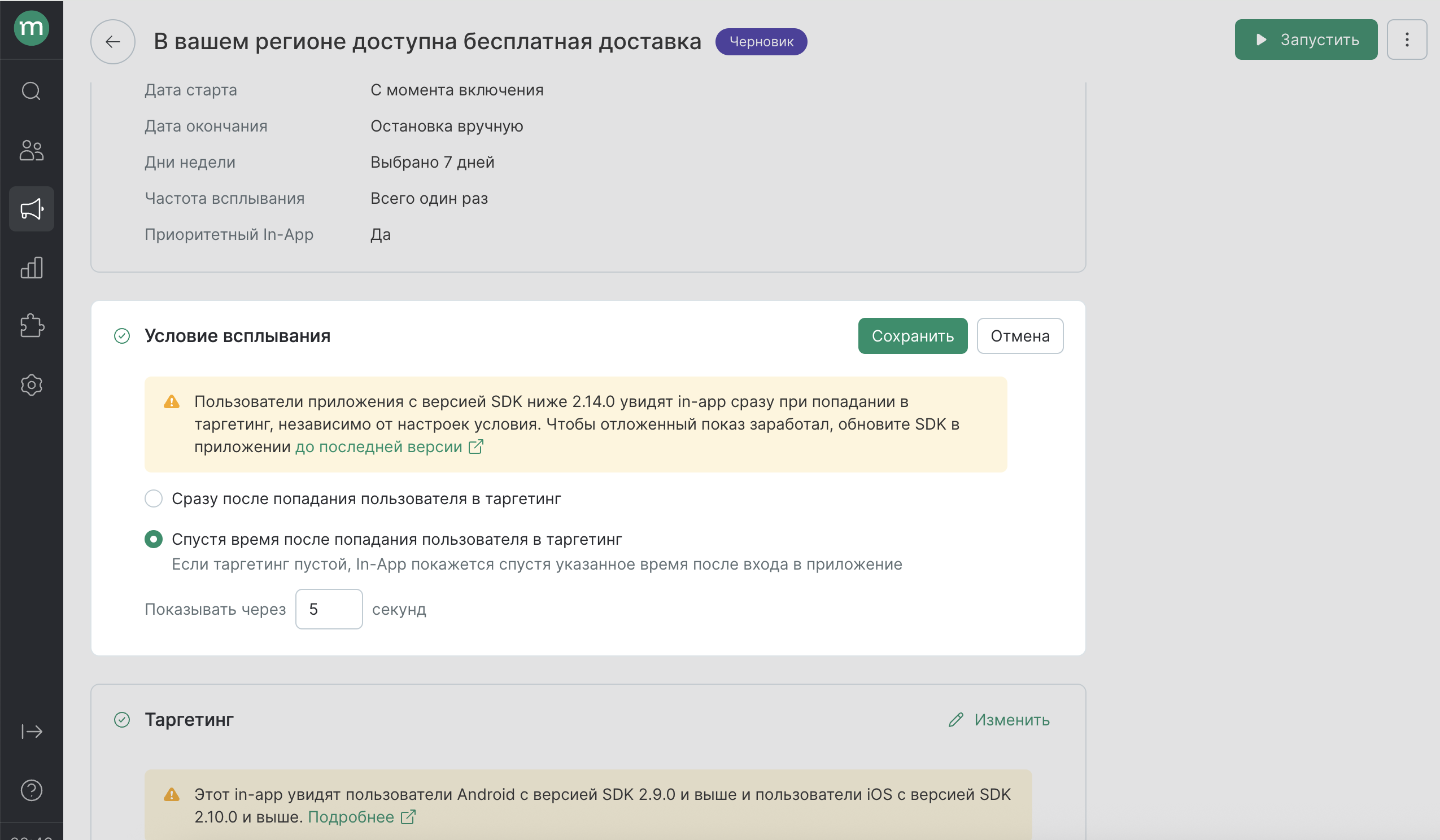
Task: Click the value Всего один раз
Action: [429, 198]
